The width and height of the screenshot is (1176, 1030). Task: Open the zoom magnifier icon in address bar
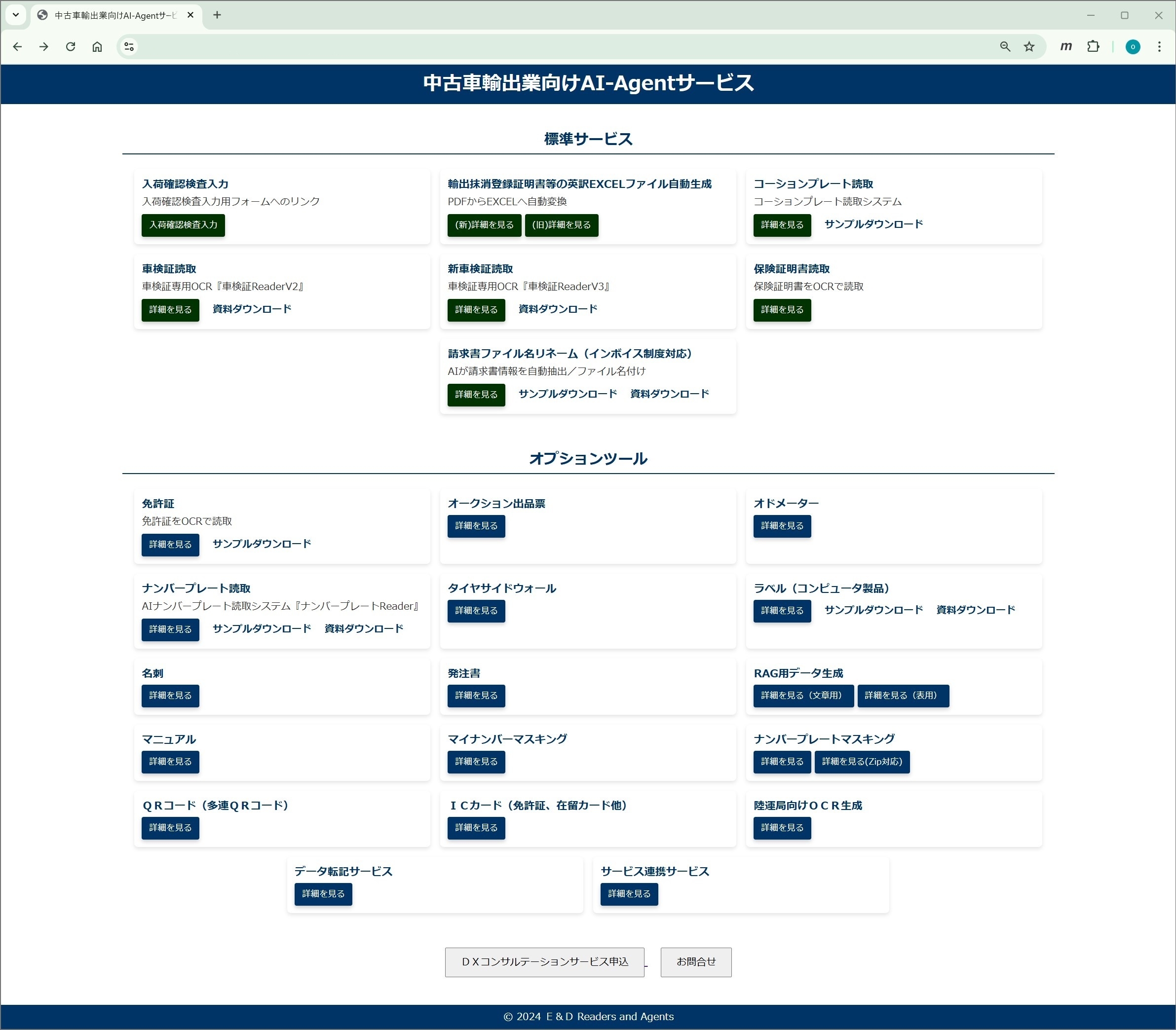(1005, 46)
